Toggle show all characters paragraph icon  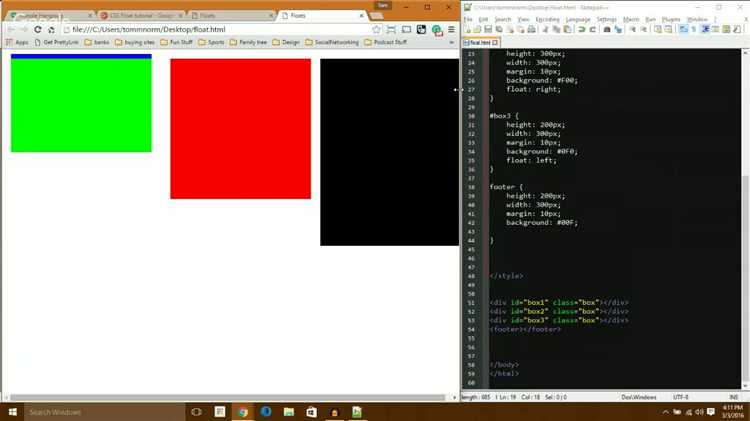click(x=694, y=29)
